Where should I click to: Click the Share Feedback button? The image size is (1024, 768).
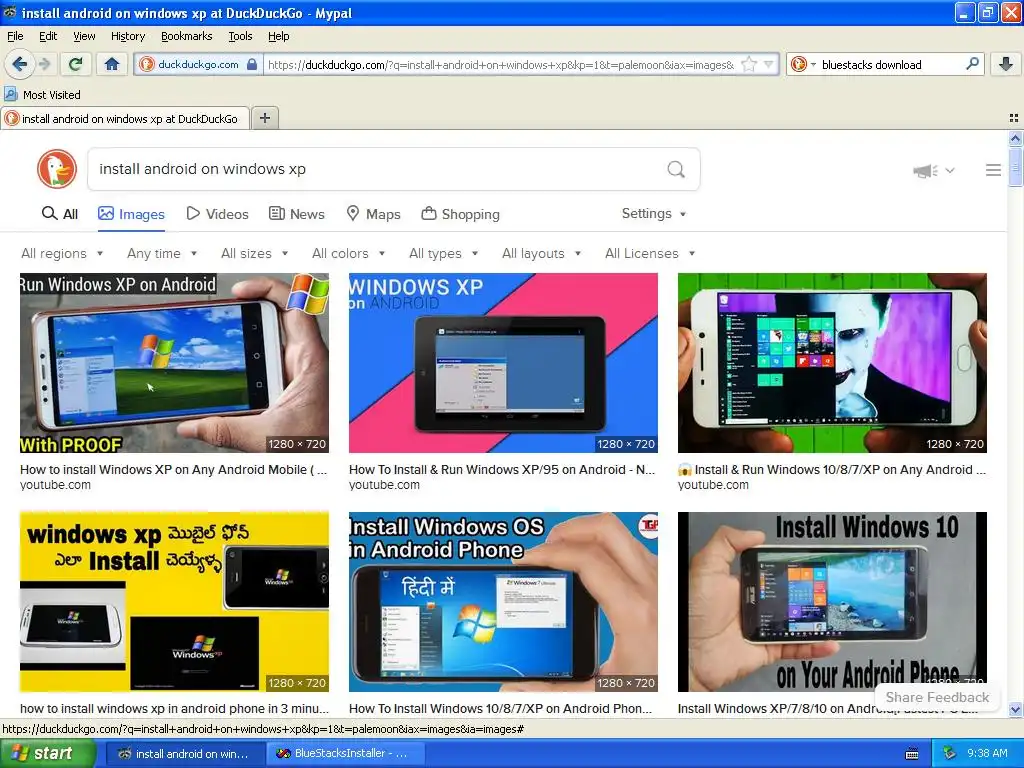tap(937, 697)
